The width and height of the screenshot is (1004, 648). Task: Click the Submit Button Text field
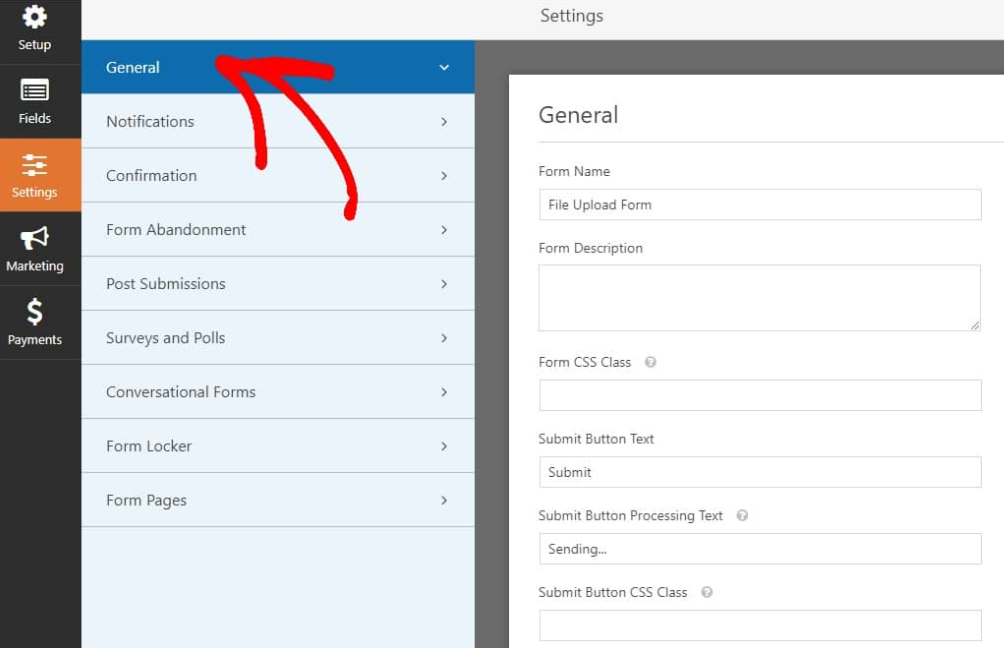(760, 472)
